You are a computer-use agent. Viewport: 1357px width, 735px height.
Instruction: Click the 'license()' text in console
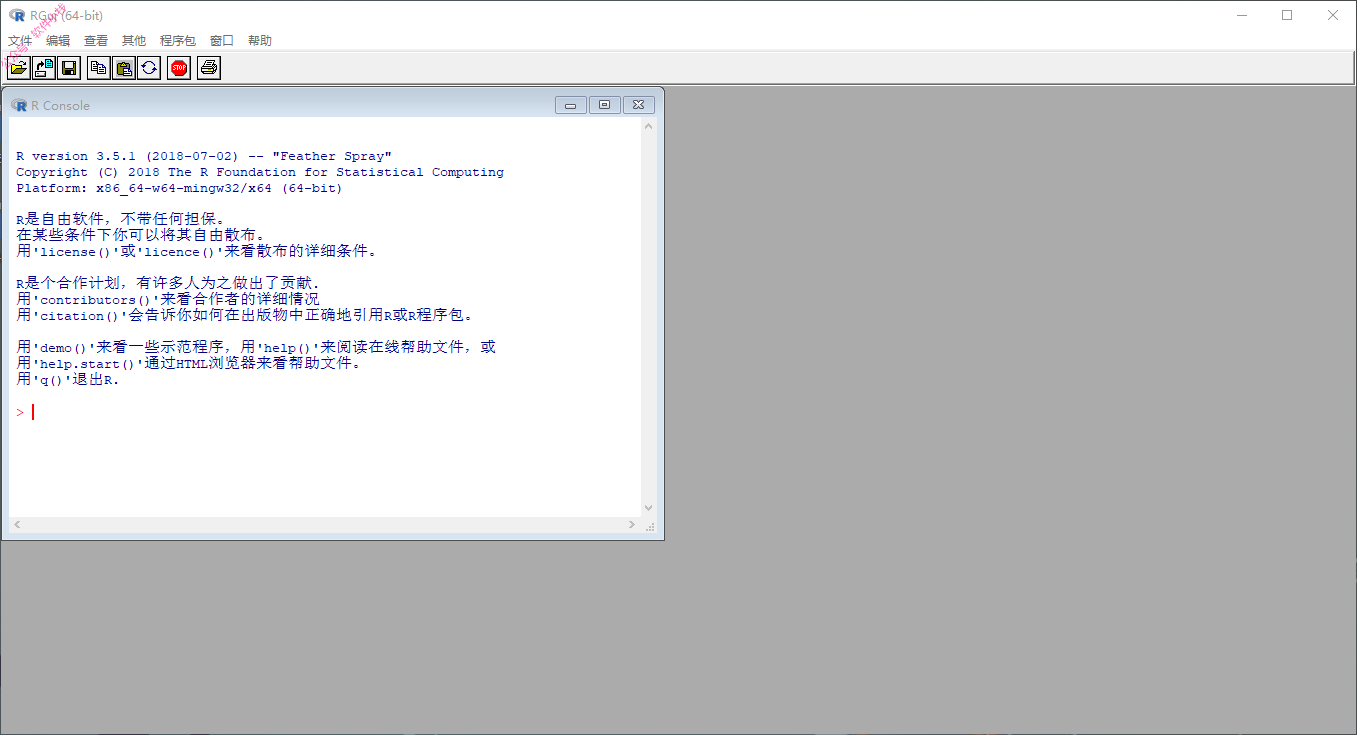(x=76, y=252)
